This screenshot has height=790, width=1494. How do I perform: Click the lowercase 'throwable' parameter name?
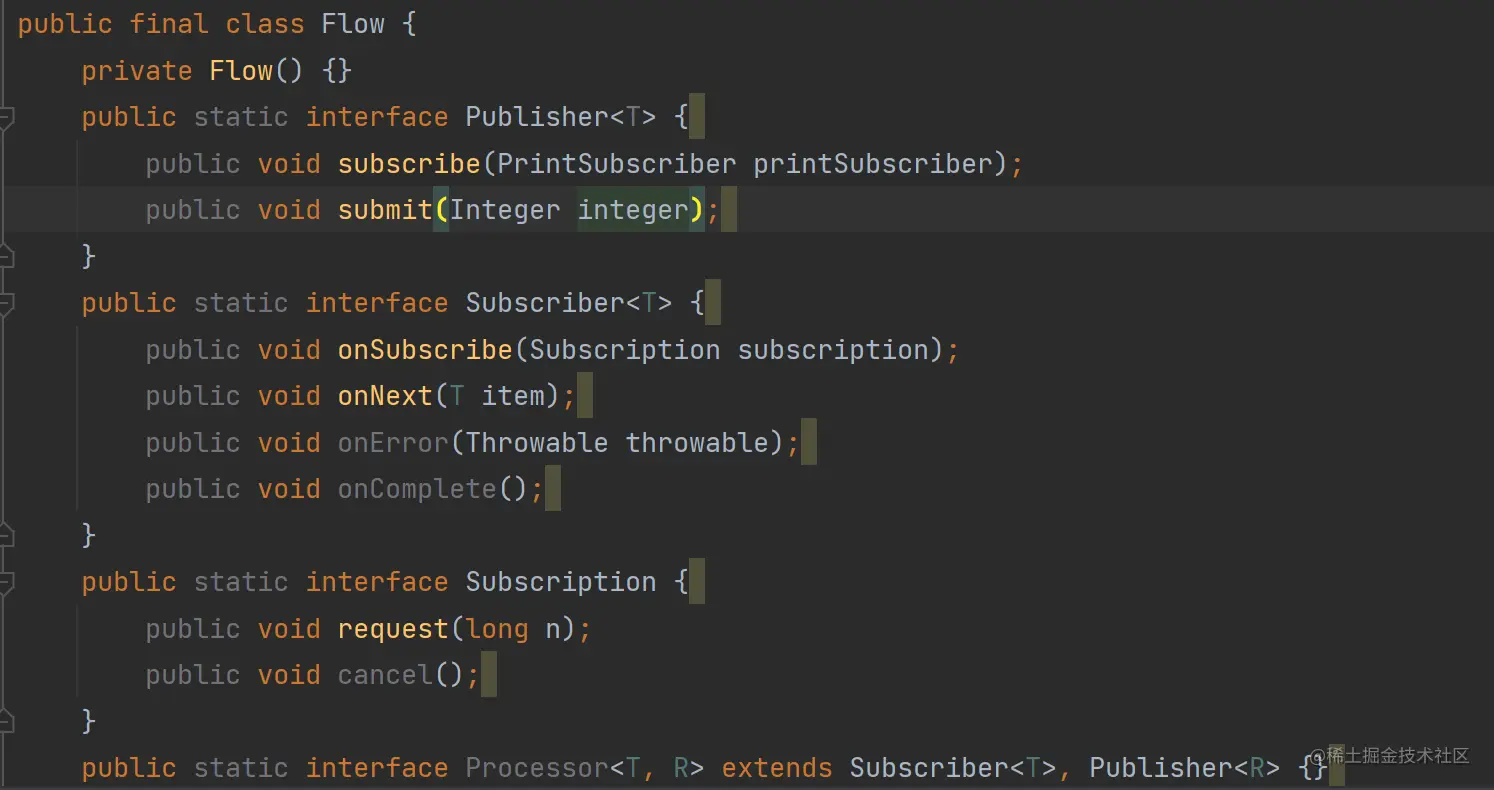(697, 443)
